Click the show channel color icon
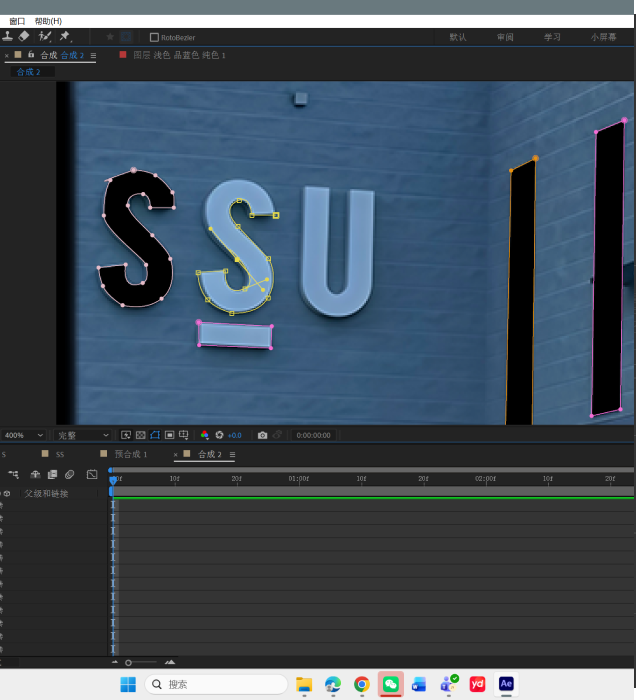 coord(205,435)
